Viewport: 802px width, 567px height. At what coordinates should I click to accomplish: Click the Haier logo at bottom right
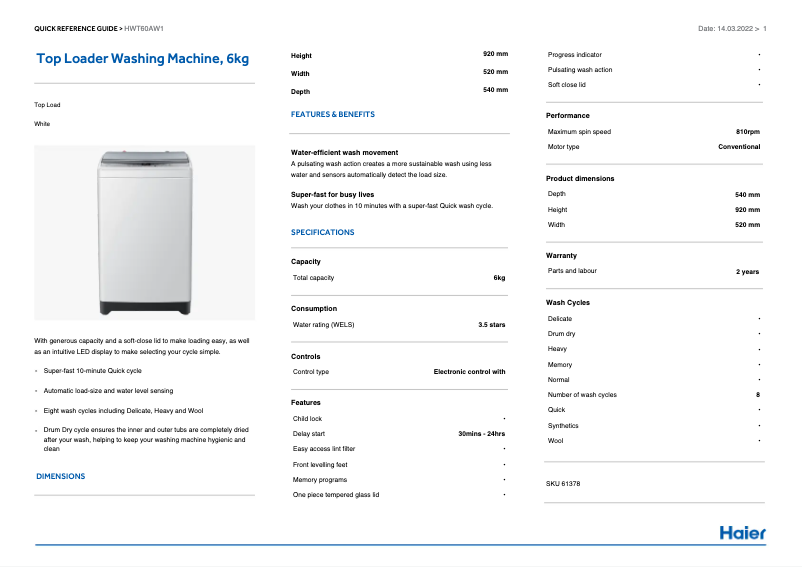pyautogui.click(x=742, y=532)
